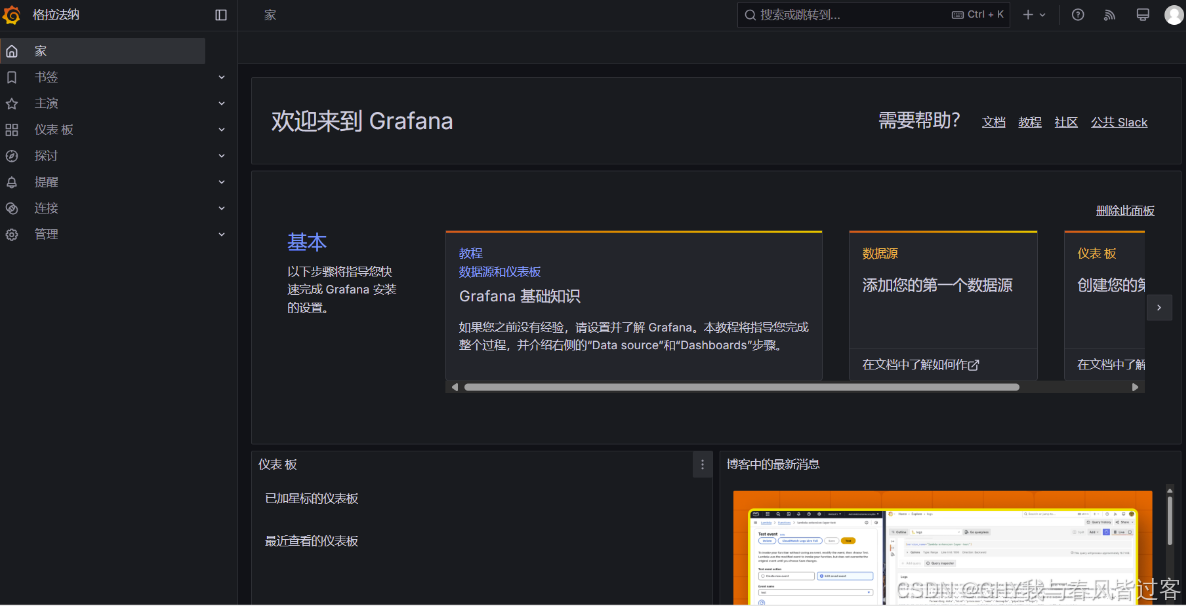The image size is (1186, 610).
Task: Open the 探讨 sidebar menu item
Action: point(46,156)
